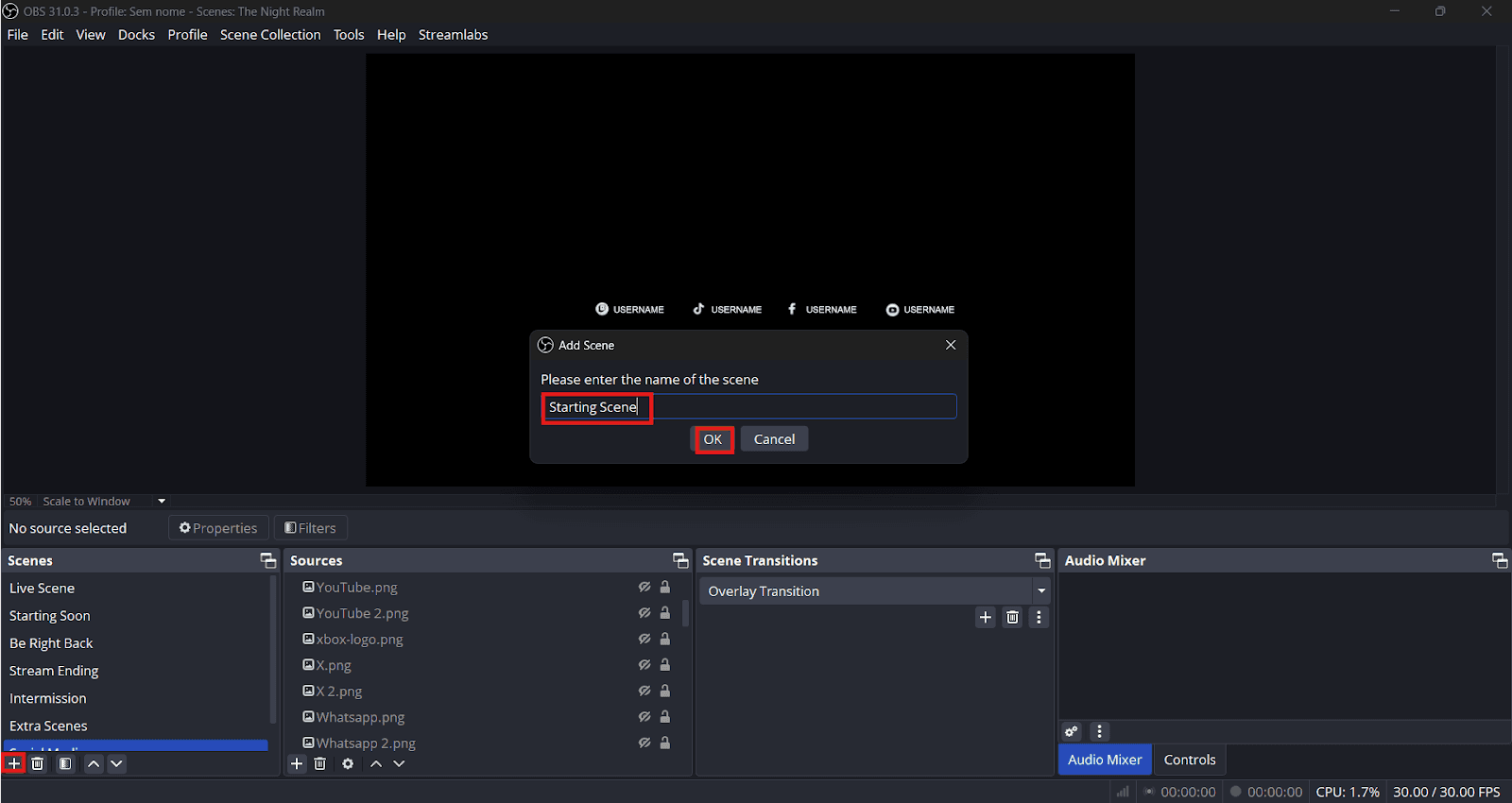Open scene filters icon in Scenes dock
1512x803 pixels.
pyautogui.click(x=65, y=763)
